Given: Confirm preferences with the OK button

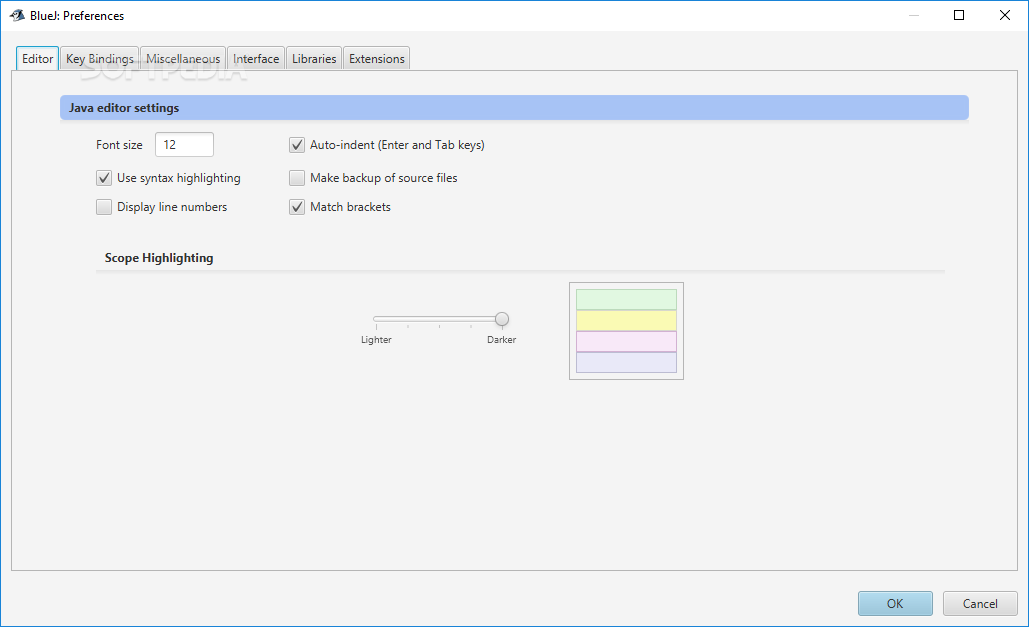Looking at the screenshot, I should pos(895,603).
